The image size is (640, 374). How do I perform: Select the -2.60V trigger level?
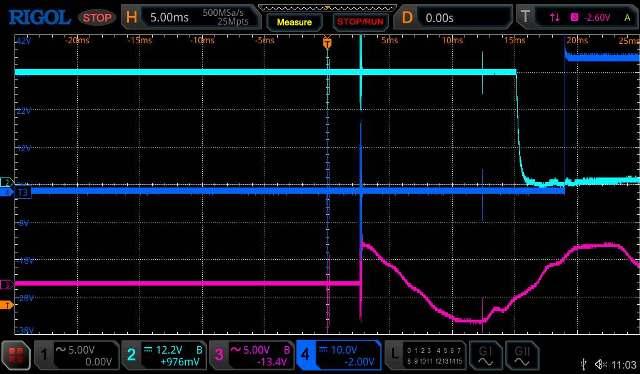[597, 17]
